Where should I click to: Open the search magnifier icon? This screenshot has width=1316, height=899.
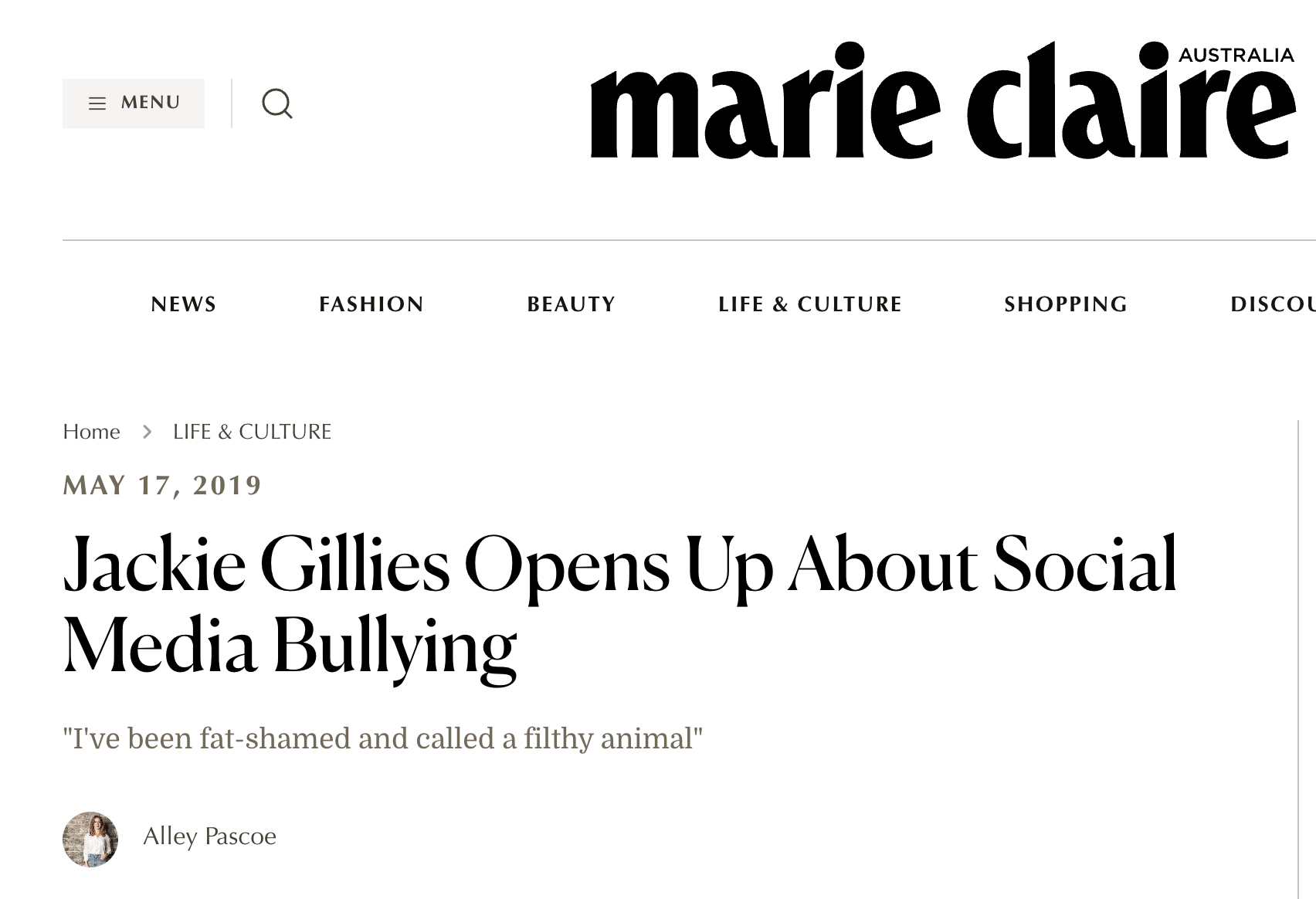click(x=277, y=103)
